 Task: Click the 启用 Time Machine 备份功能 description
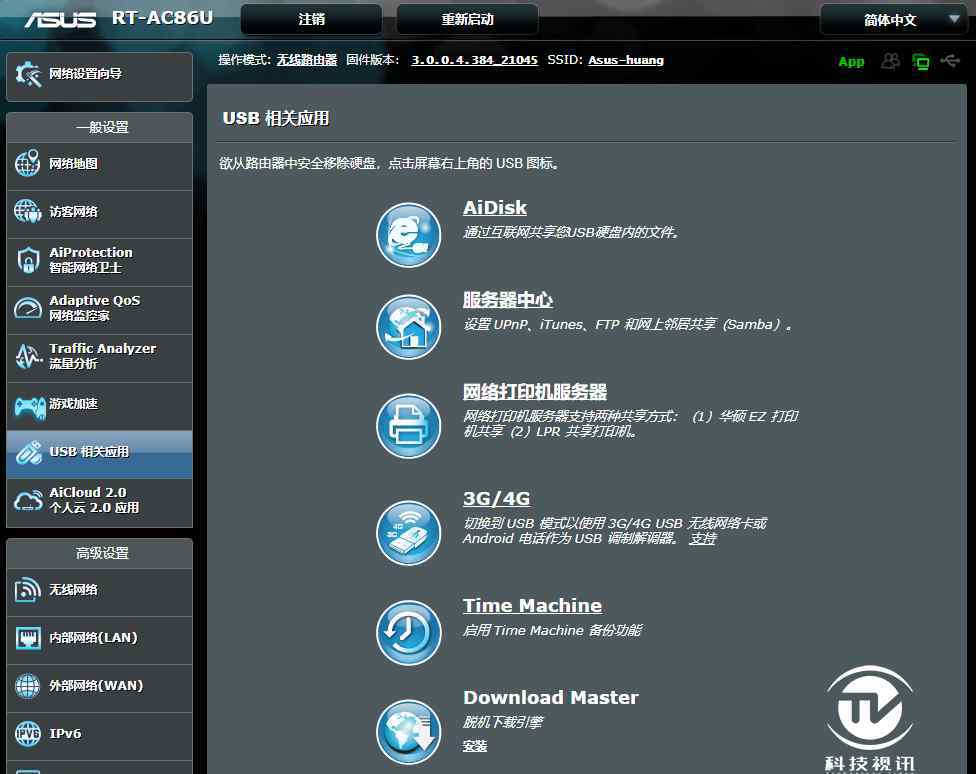point(553,631)
